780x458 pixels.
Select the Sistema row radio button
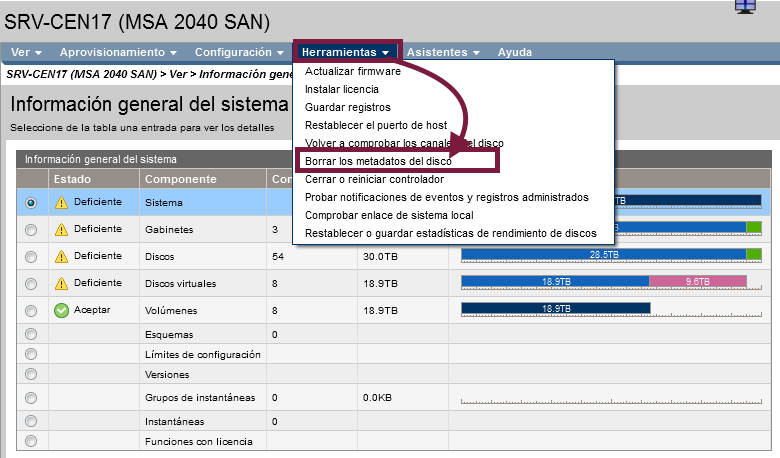point(31,202)
